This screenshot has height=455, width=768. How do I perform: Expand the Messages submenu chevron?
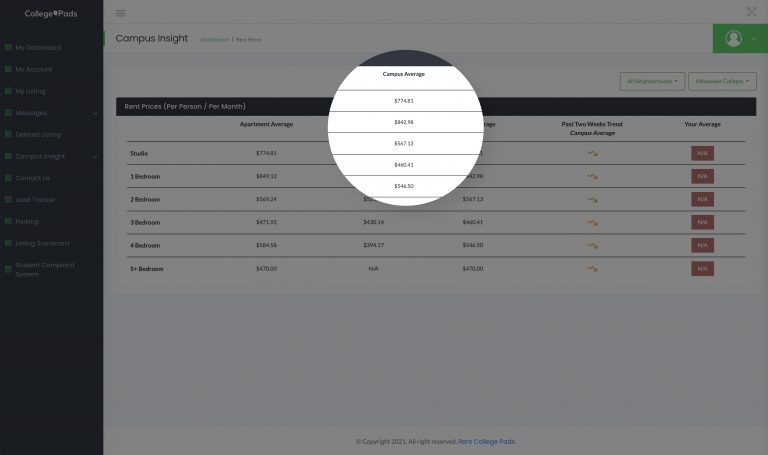tap(95, 113)
